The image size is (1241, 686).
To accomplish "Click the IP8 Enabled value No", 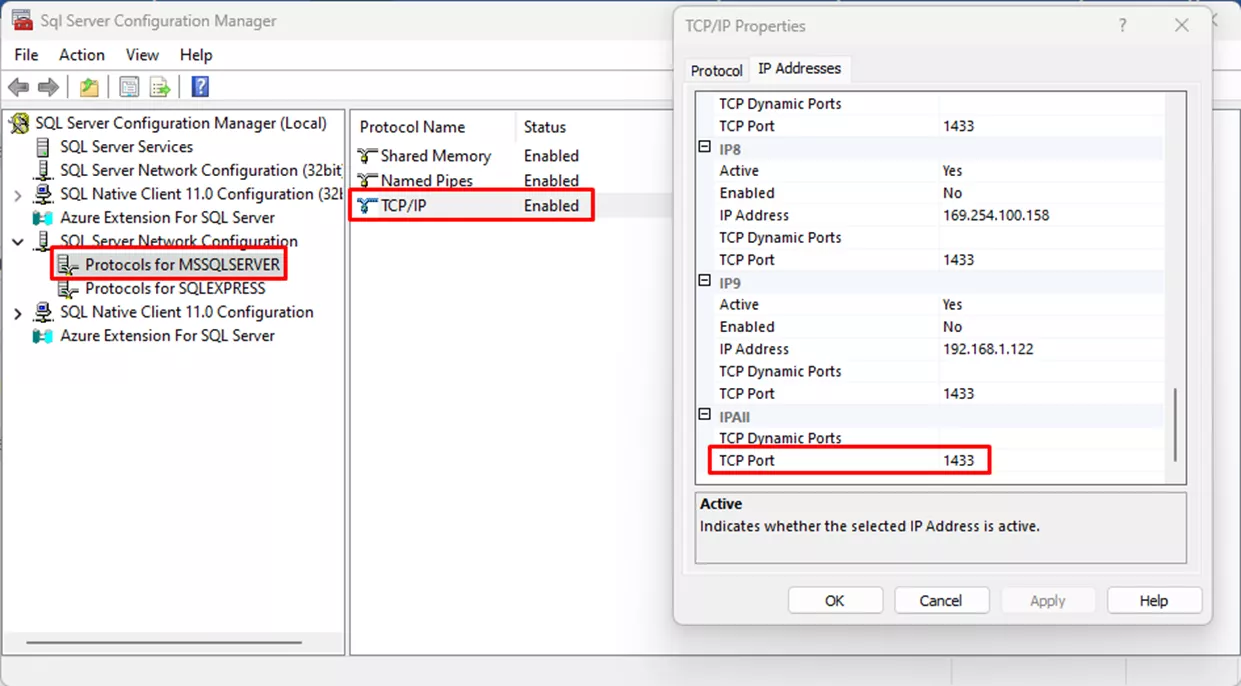I will coord(952,193).
